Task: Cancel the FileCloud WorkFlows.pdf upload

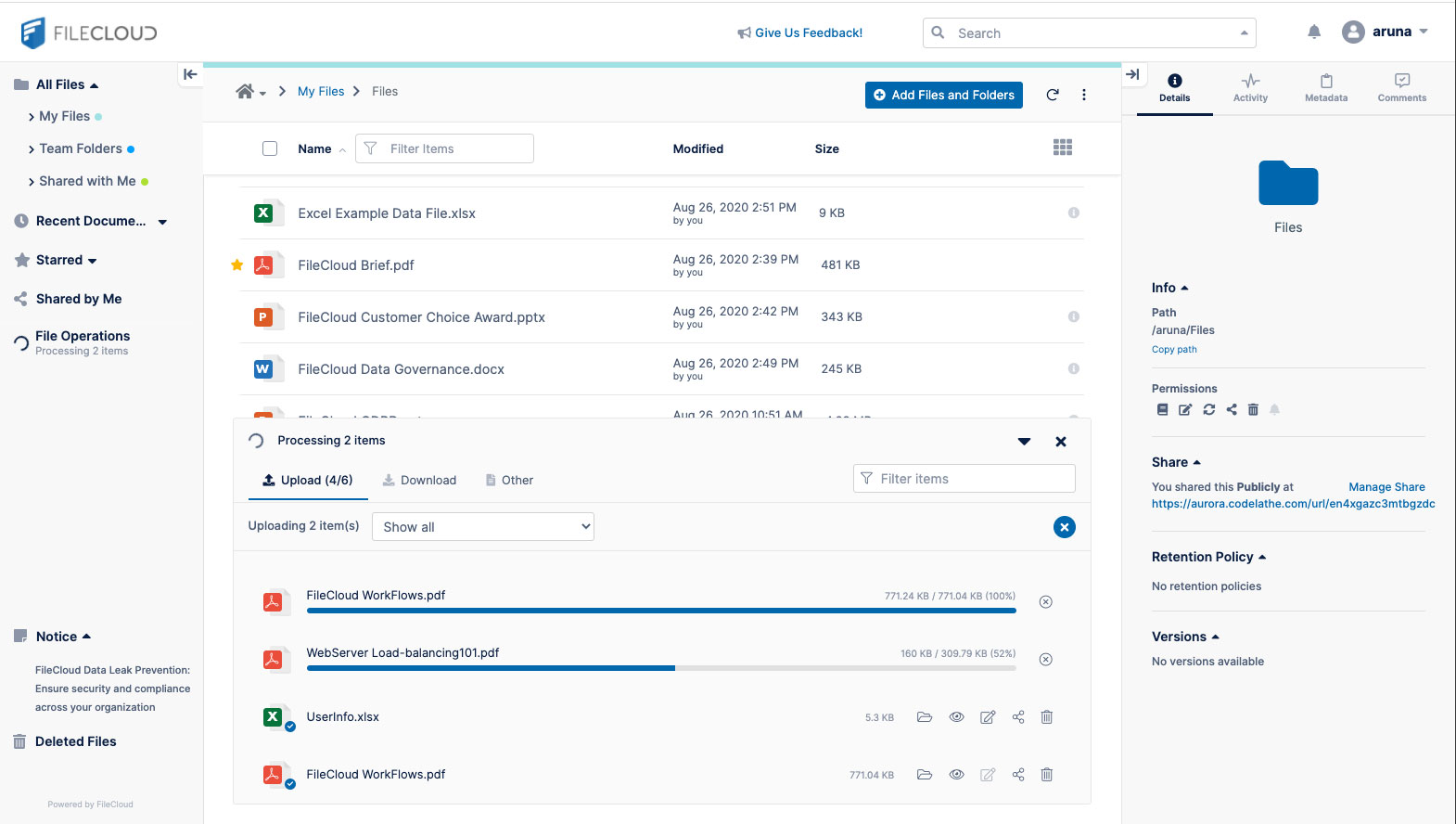Action: click(x=1046, y=602)
